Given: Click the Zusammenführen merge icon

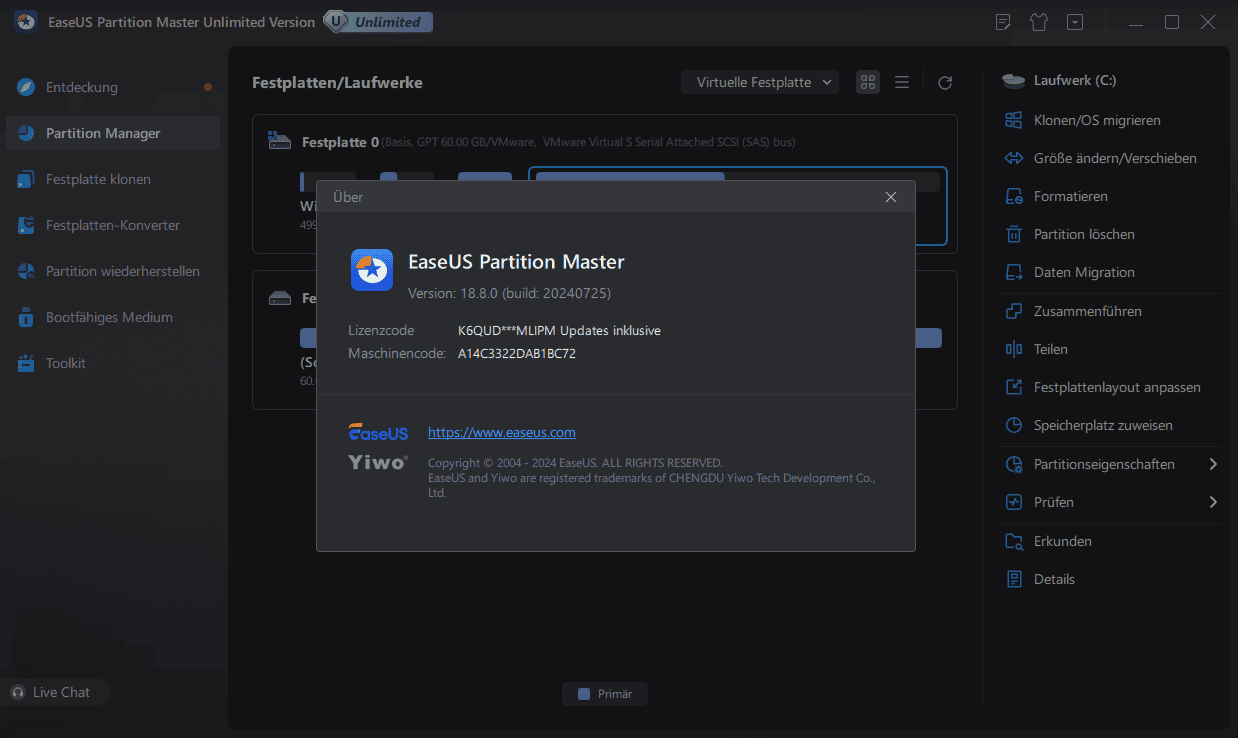Looking at the screenshot, I should point(1014,311).
